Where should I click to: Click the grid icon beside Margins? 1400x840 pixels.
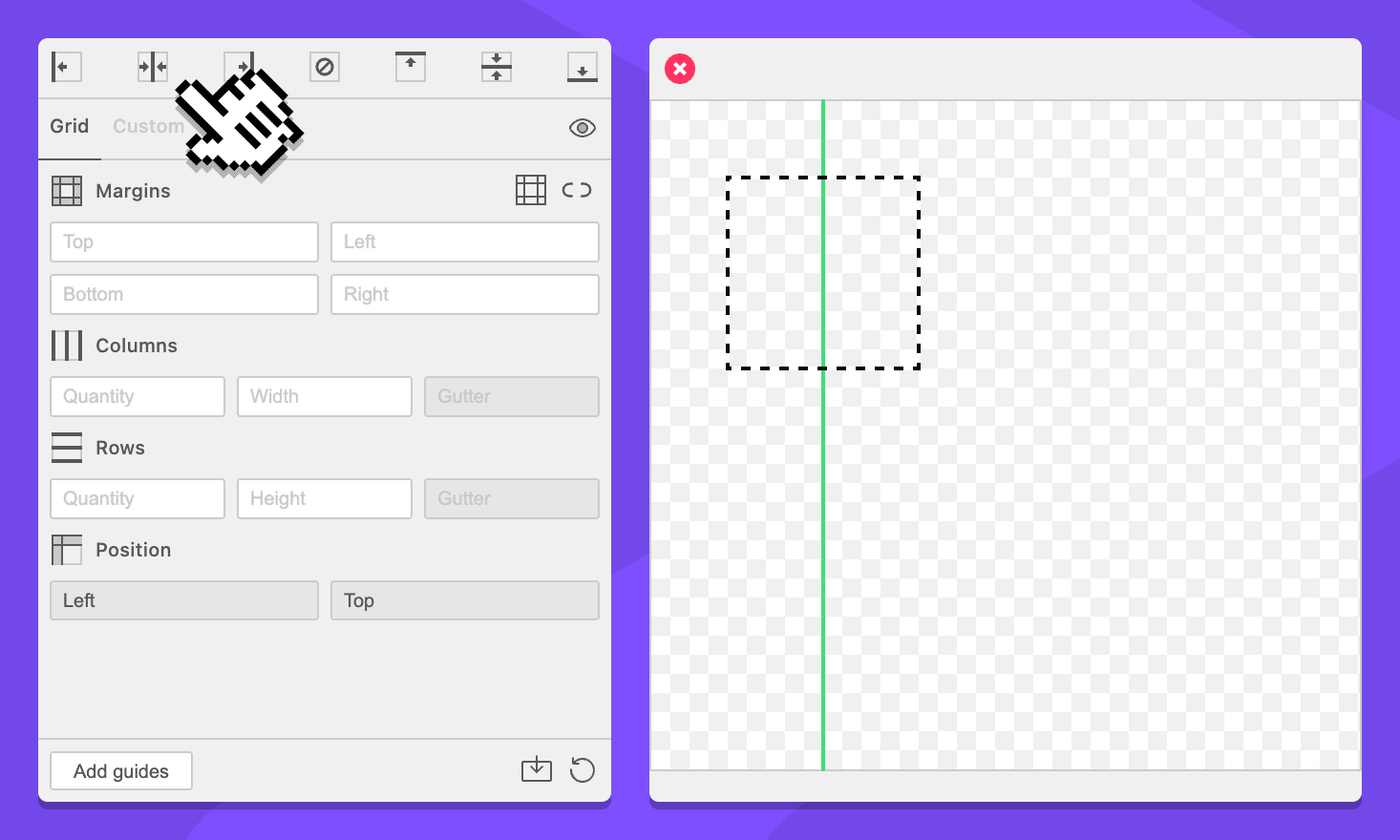[531, 190]
